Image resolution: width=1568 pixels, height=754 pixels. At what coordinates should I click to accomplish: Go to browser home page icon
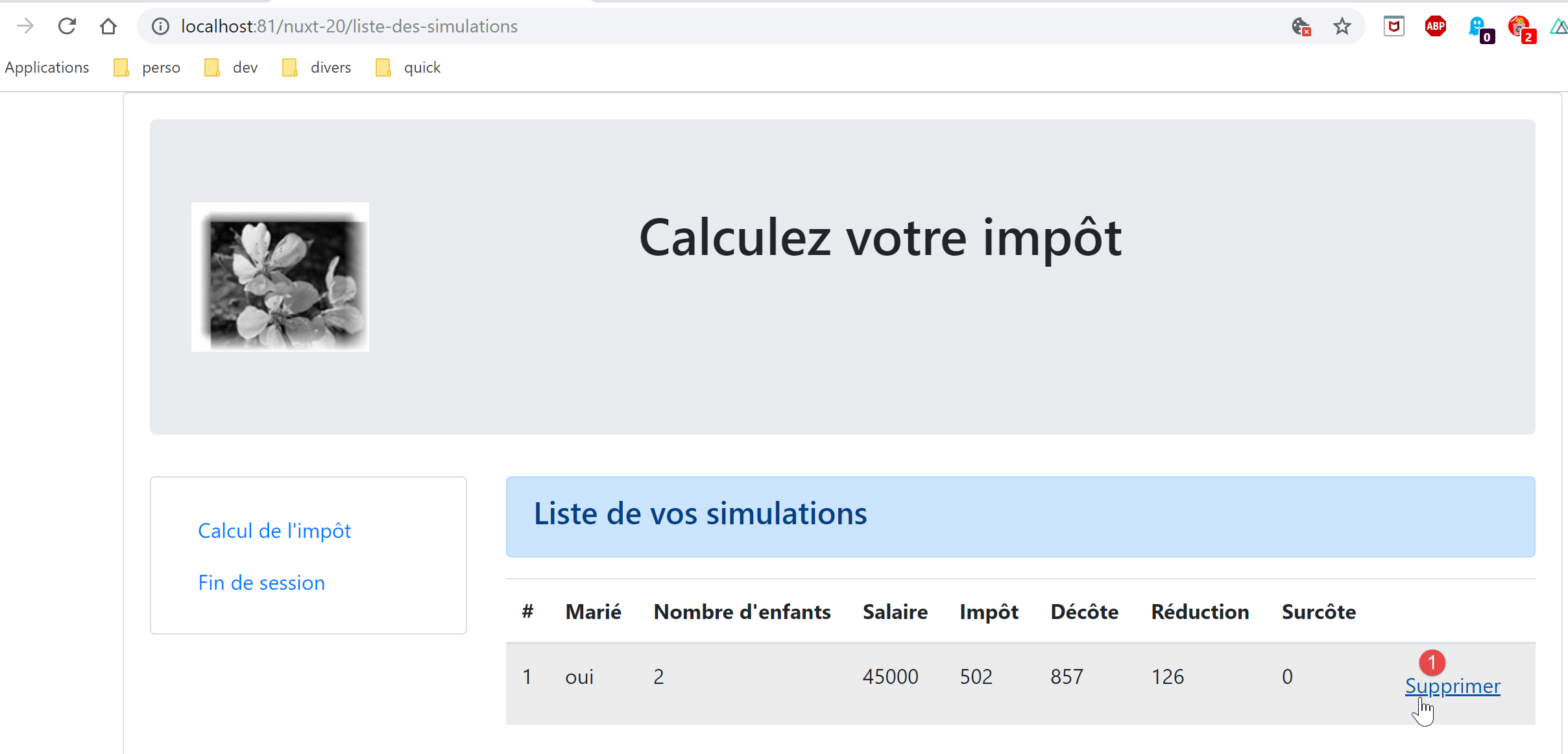pos(108,26)
